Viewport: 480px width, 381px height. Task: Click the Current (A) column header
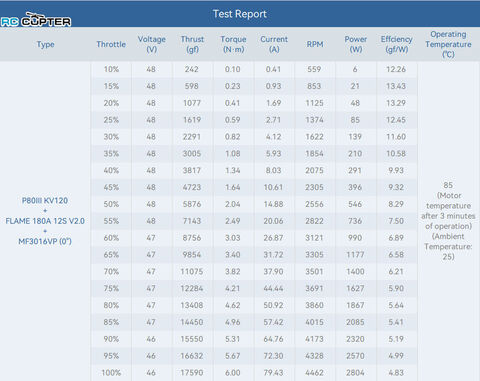tap(274, 44)
